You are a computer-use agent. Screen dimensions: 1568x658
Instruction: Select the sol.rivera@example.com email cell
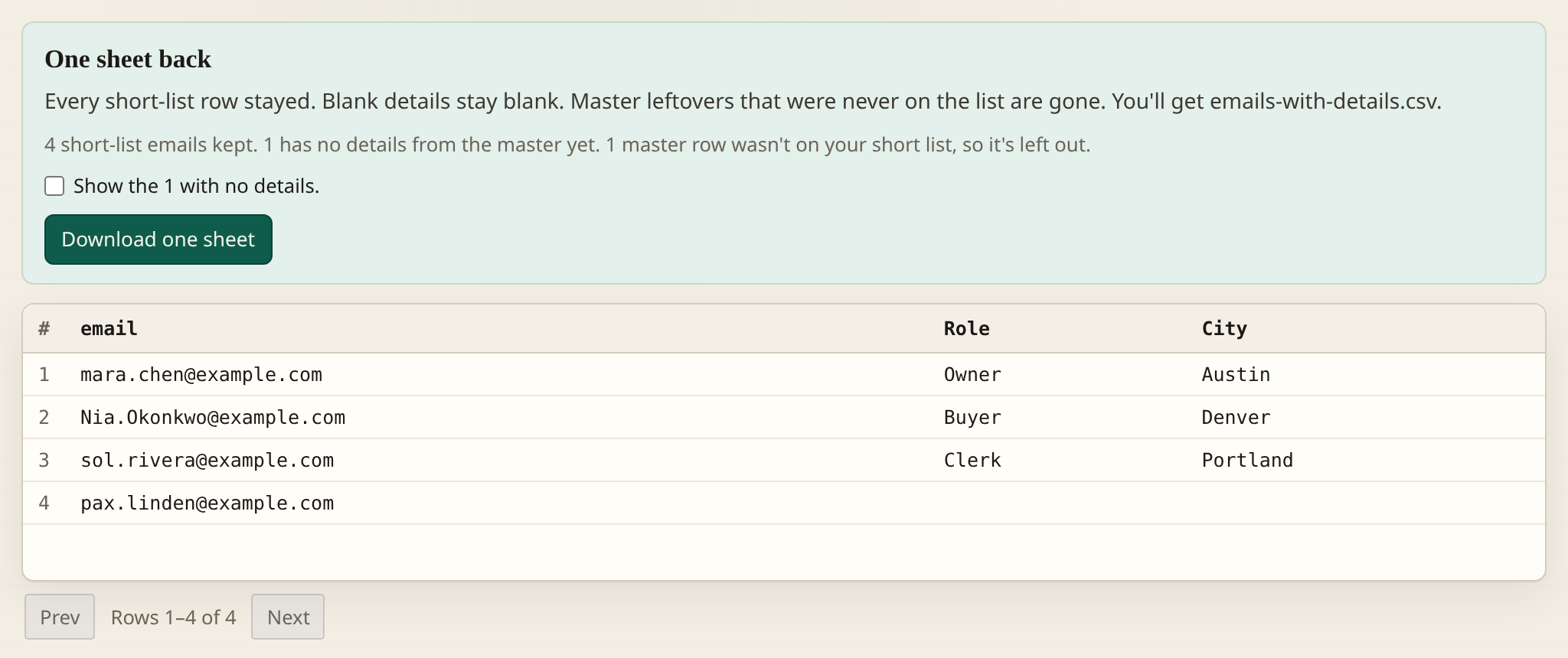point(207,460)
